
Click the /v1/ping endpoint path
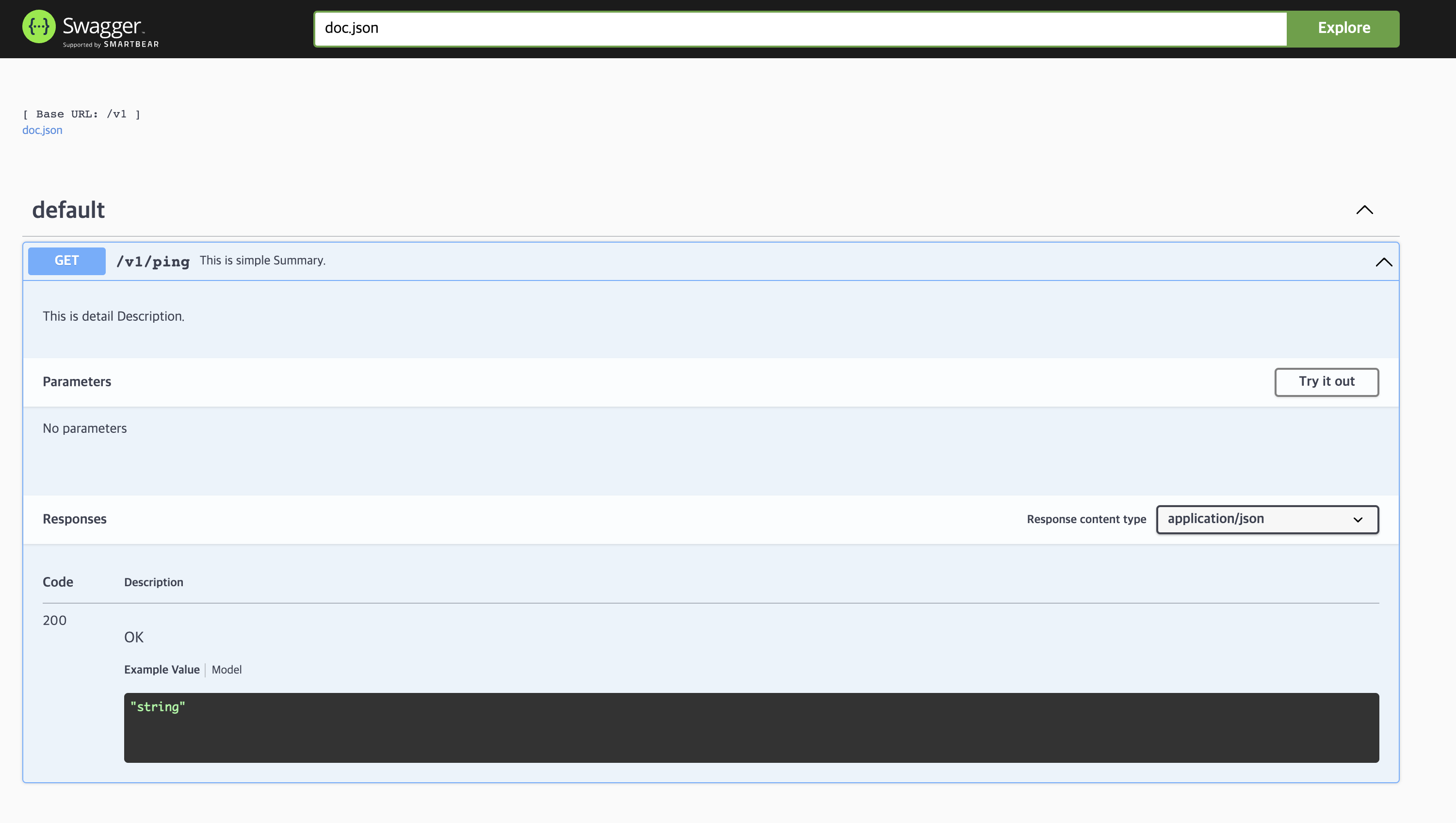(153, 262)
